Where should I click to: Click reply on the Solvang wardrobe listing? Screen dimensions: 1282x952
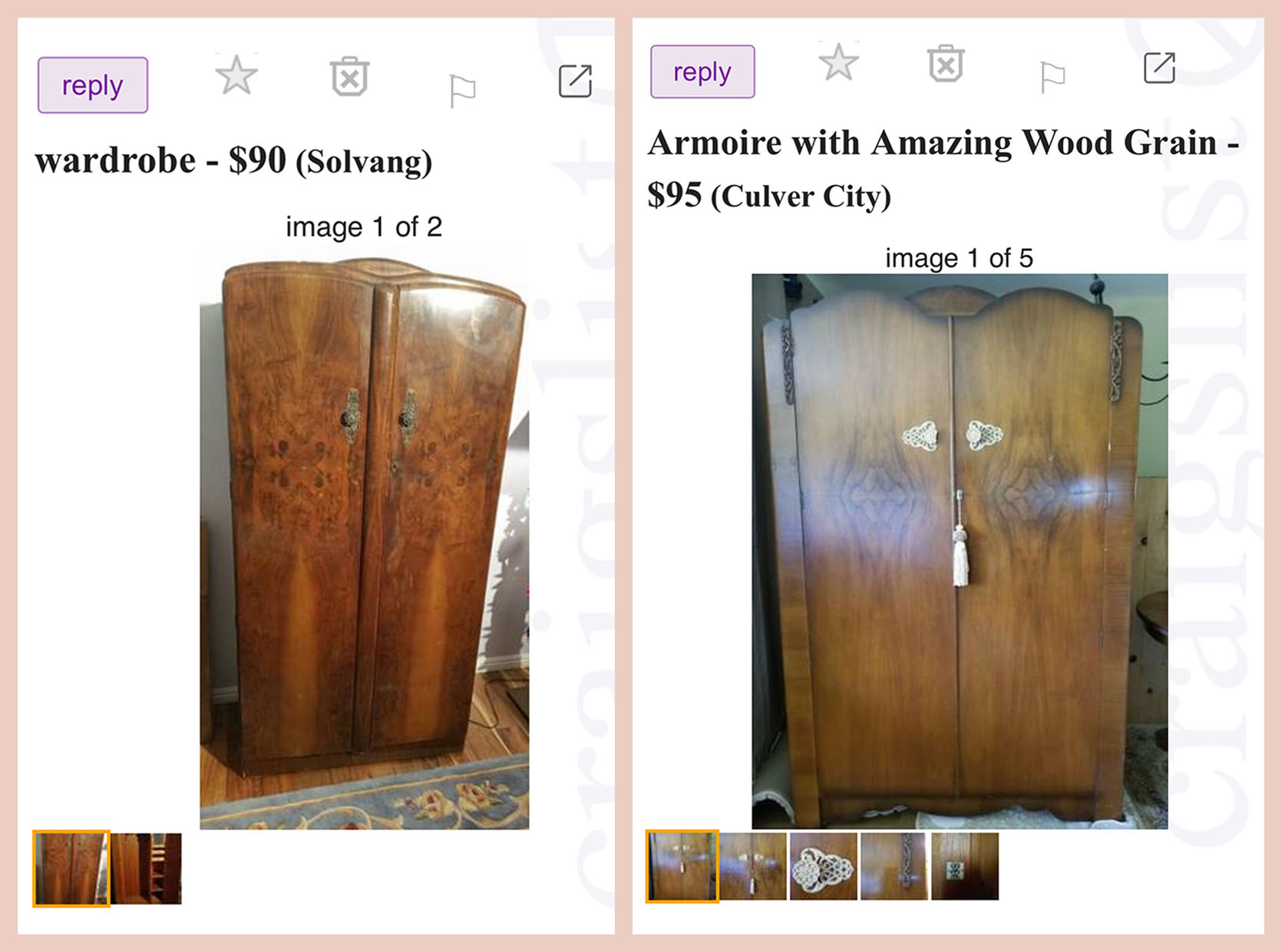point(93,85)
